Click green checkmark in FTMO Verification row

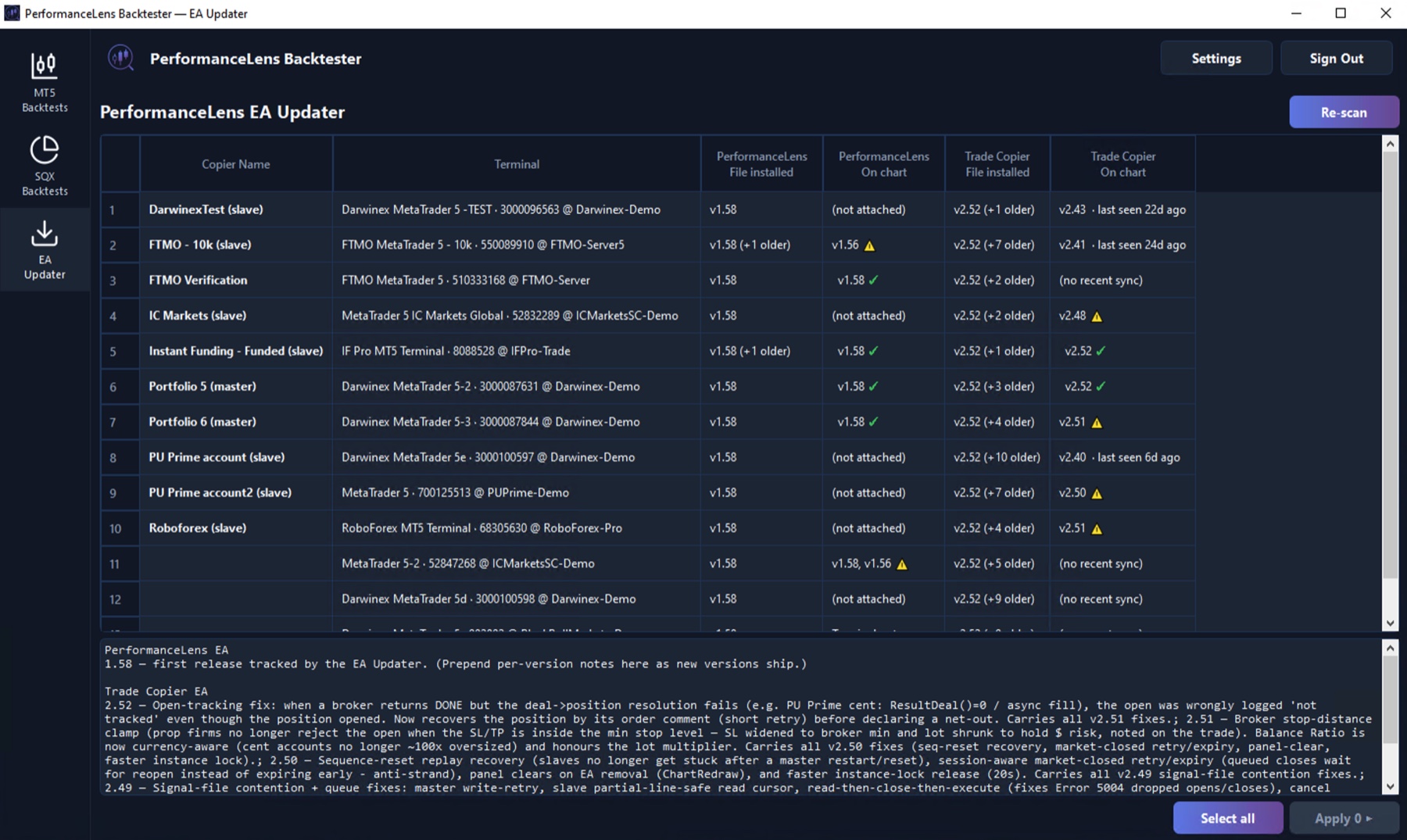[x=874, y=280]
